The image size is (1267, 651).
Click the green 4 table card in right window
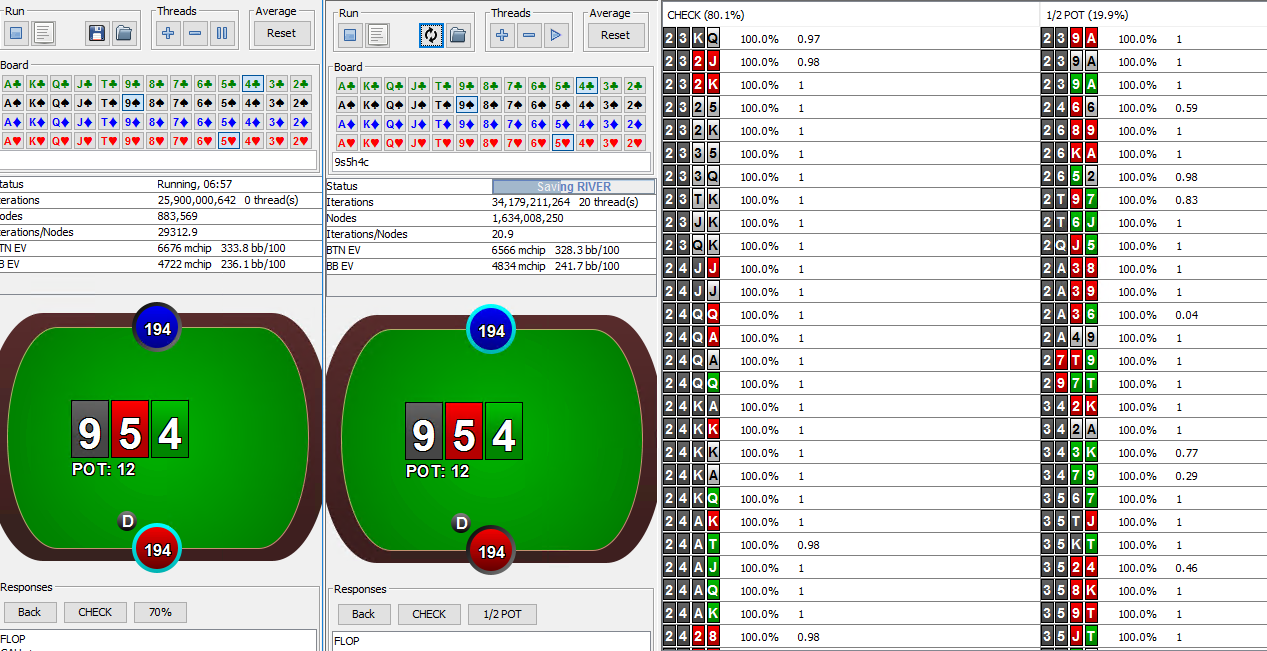[x=504, y=431]
